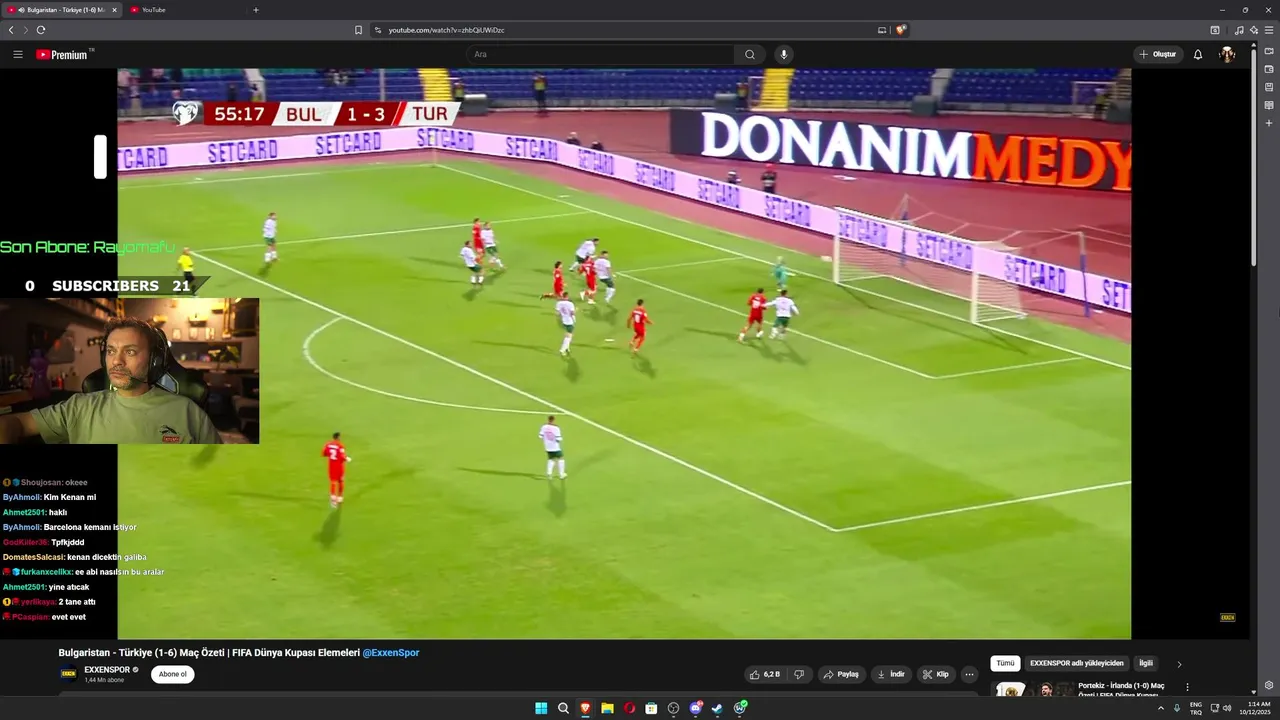Go back in browser history

click(x=11, y=30)
